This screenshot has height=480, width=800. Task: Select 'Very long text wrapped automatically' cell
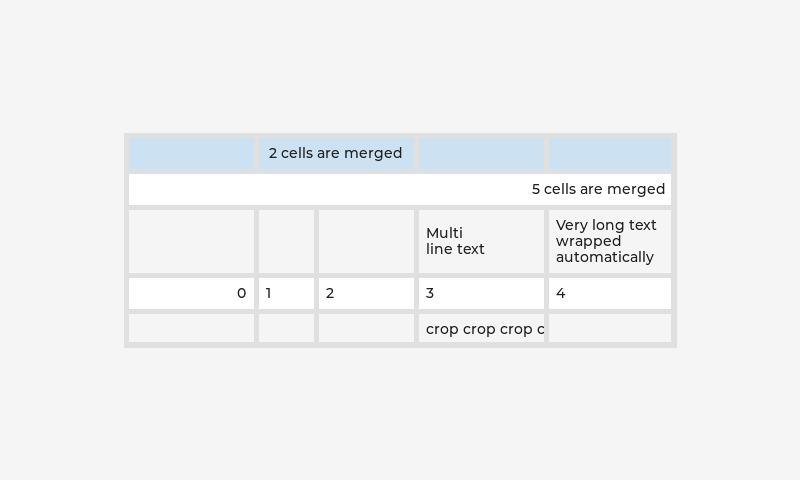(x=610, y=241)
